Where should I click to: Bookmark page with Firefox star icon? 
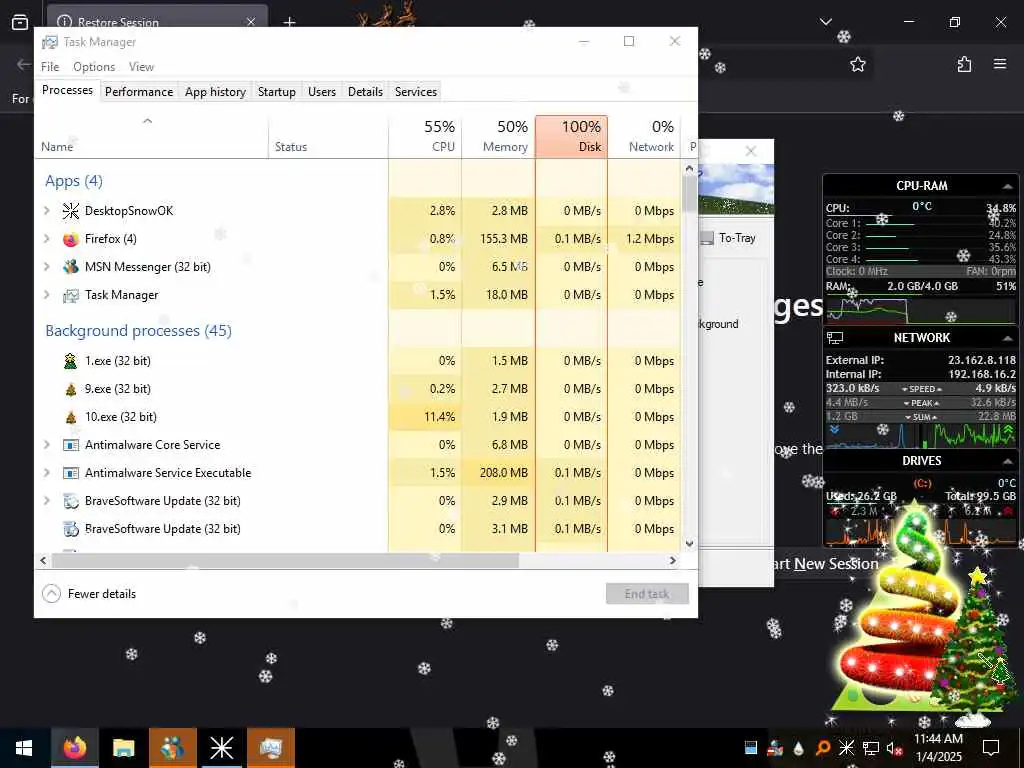pyautogui.click(x=858, y=64)
